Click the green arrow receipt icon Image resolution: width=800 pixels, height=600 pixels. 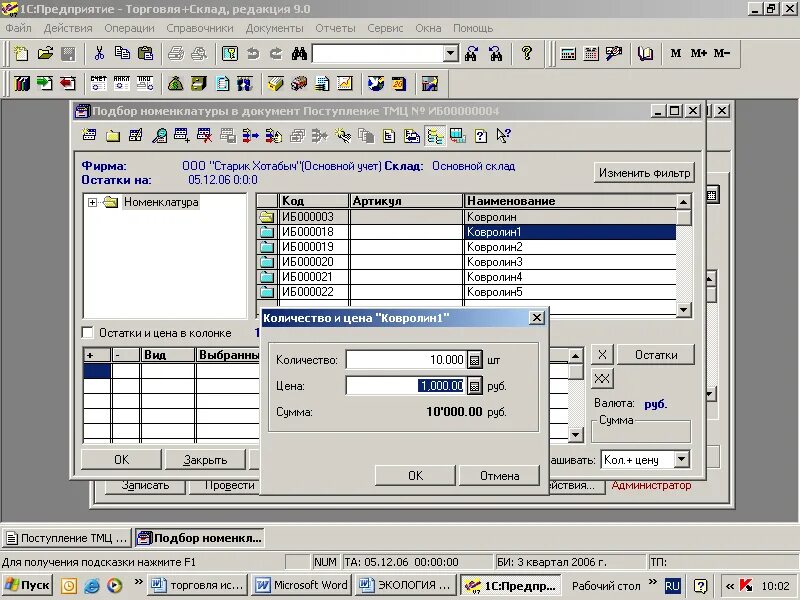pos(45,83)
